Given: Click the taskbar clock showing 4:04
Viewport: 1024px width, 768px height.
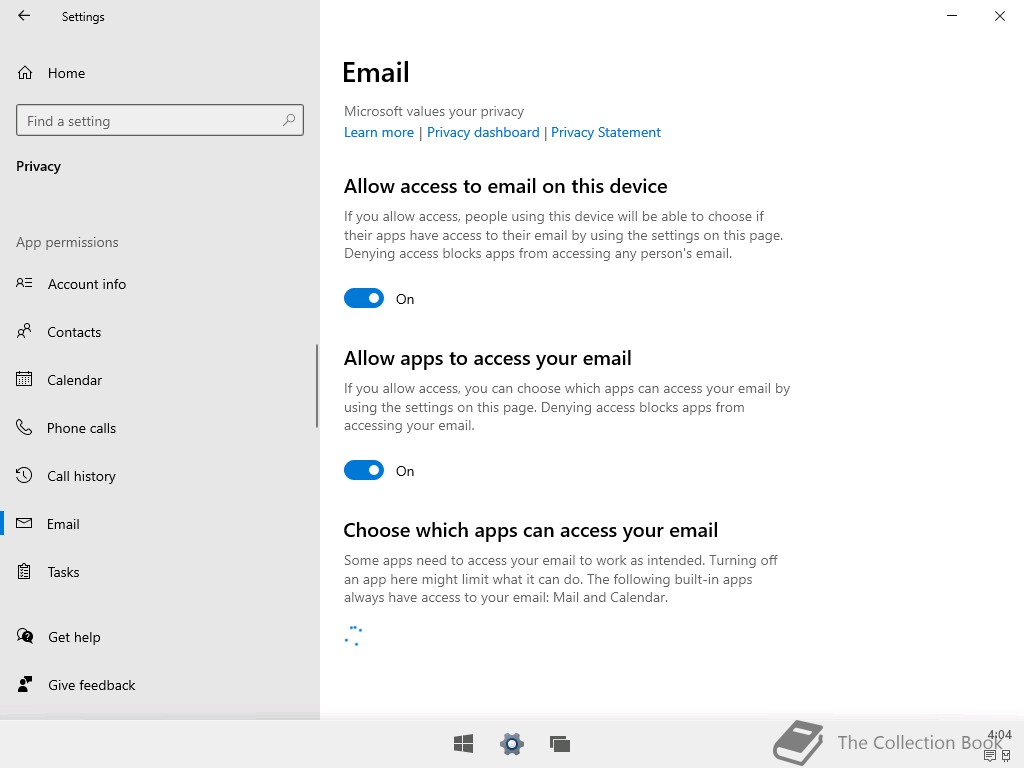Looking at the screenshot, I should pyautogui.click(x=999, y=735).
